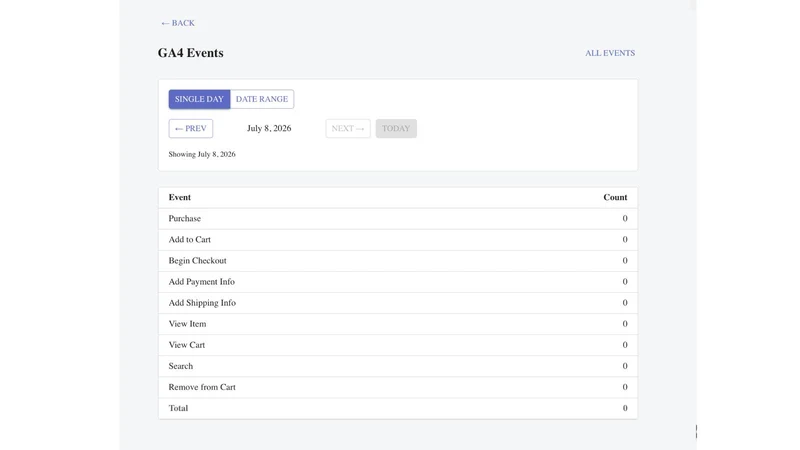The height and width of the screenshot is (450, 800).
Task: Click the Count column header
Action: click(x=615, y=197)
